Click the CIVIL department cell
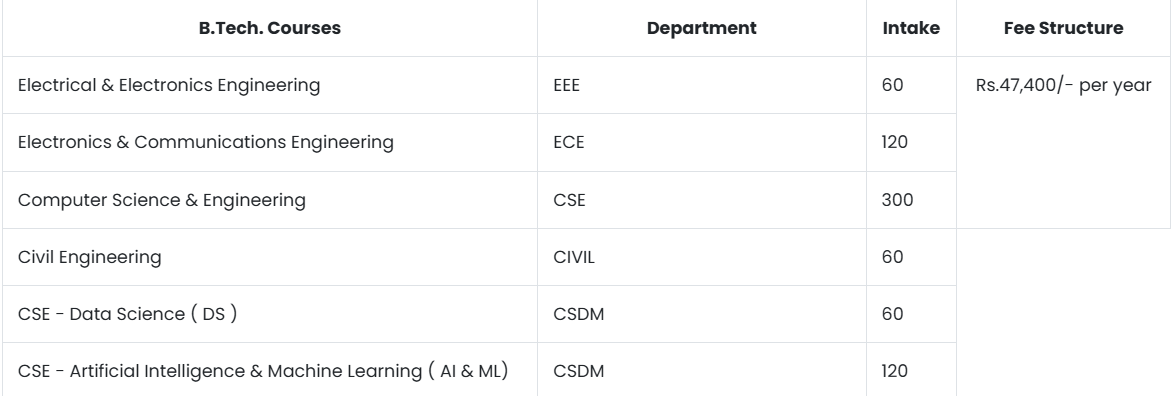Screen dimensions: 1172x396 tap(702, 257)
